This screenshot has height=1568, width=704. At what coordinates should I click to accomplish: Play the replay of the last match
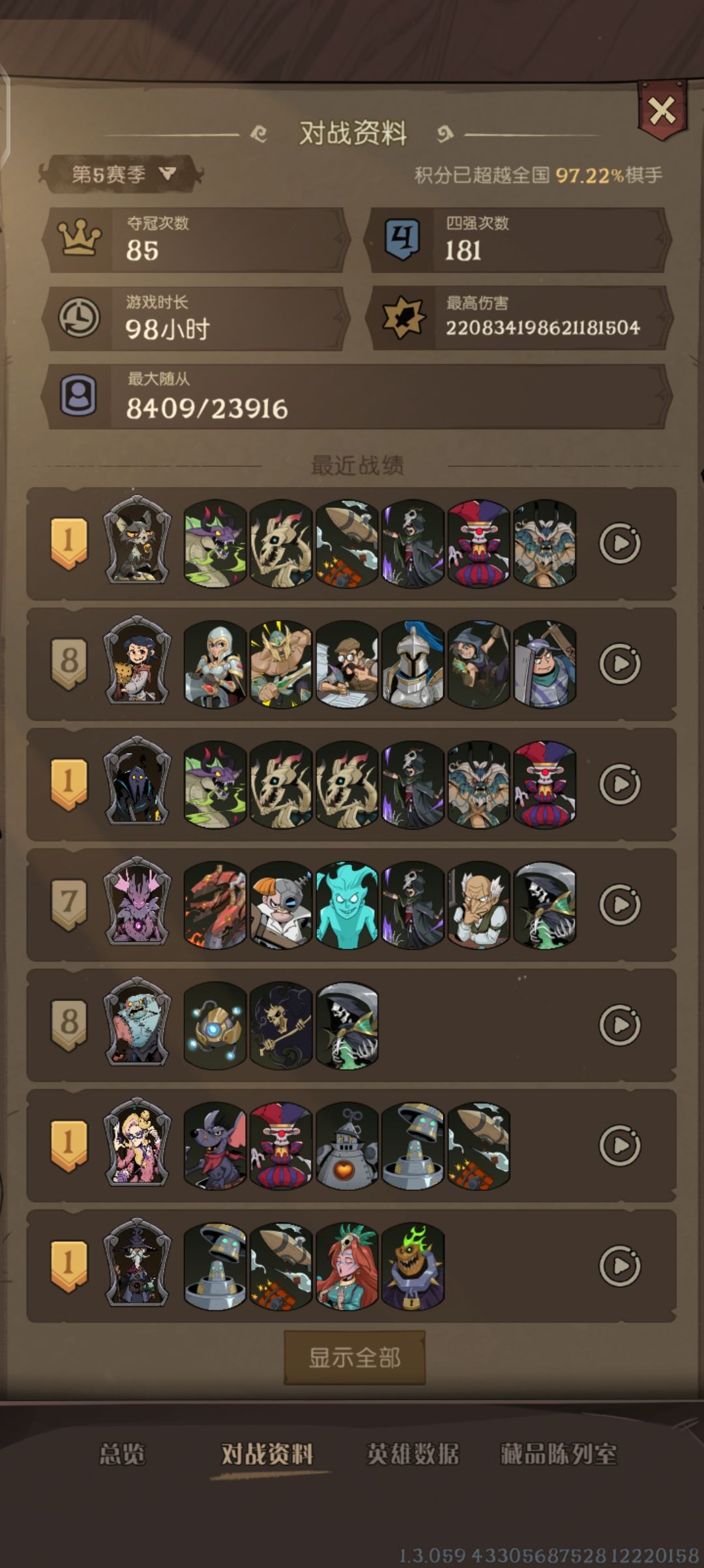pos(620,1266)
